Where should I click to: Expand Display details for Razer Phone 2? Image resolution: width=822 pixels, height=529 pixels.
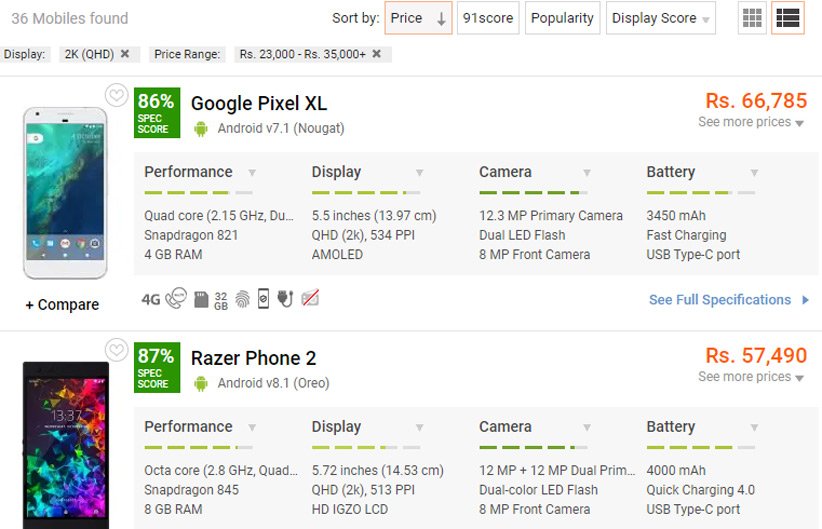419,427
